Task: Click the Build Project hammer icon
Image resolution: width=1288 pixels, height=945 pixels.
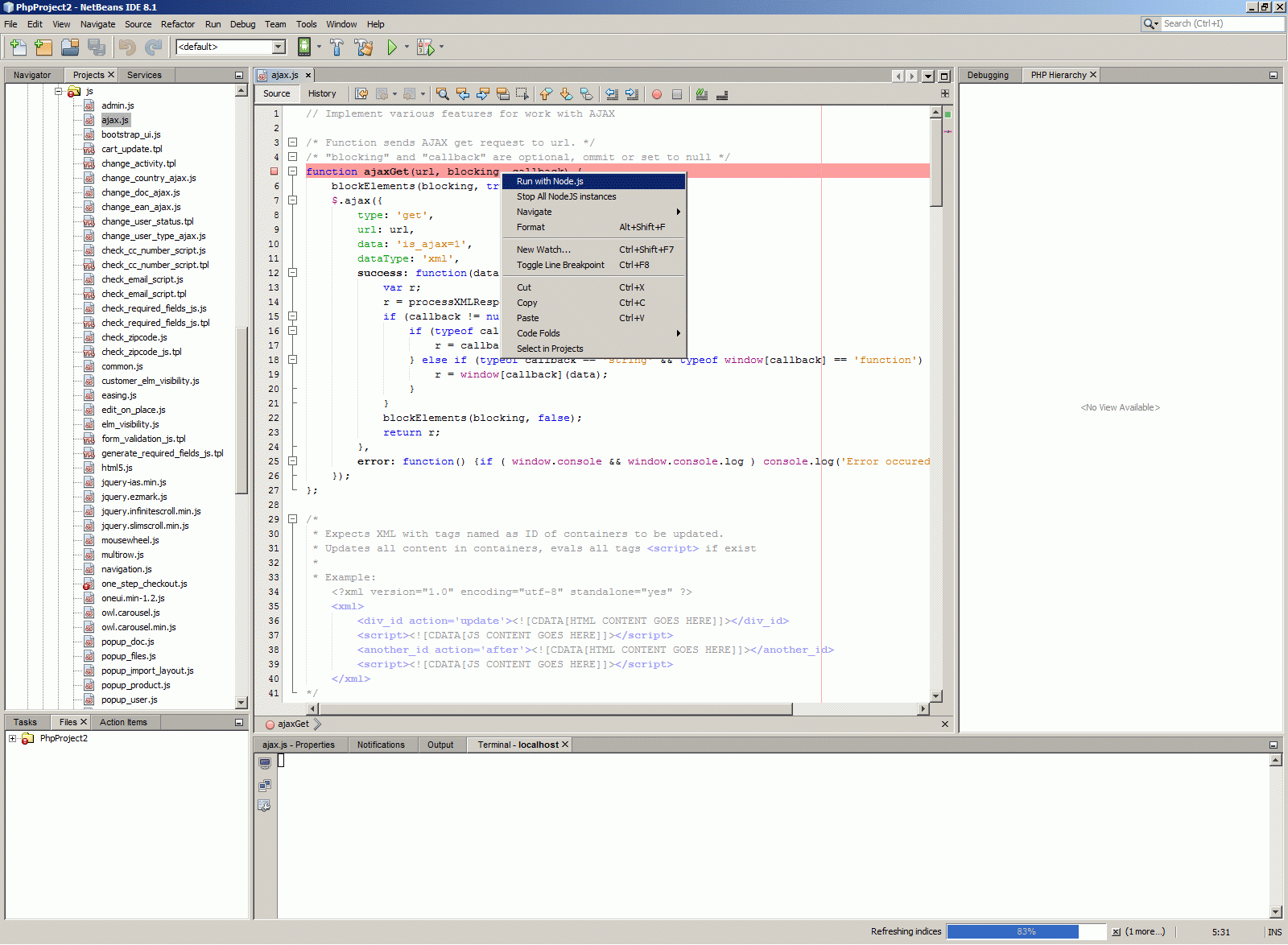Action: point(336,47)
